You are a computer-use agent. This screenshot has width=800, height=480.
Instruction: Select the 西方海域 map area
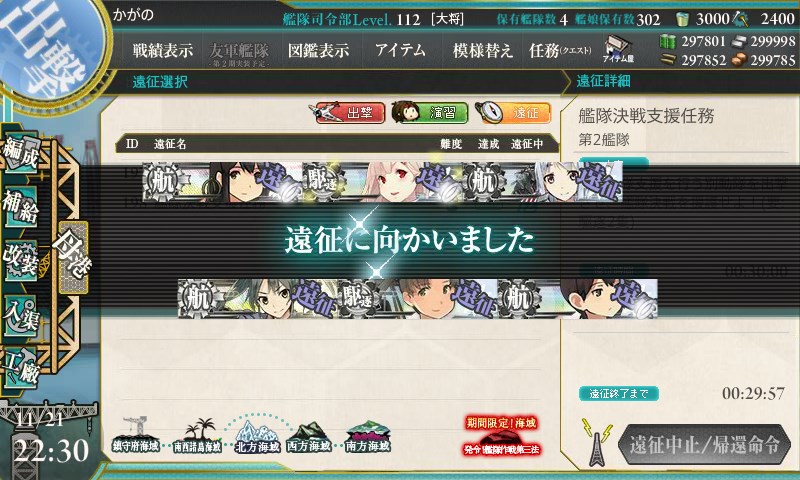click(x=309, y=437)
